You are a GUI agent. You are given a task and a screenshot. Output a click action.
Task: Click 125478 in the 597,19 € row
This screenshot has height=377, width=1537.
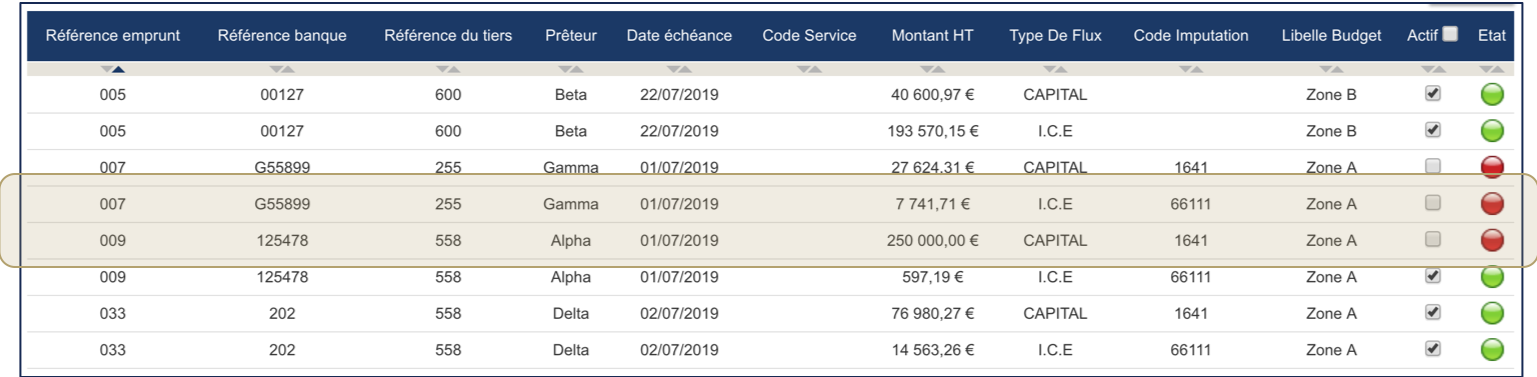(282, 277)
